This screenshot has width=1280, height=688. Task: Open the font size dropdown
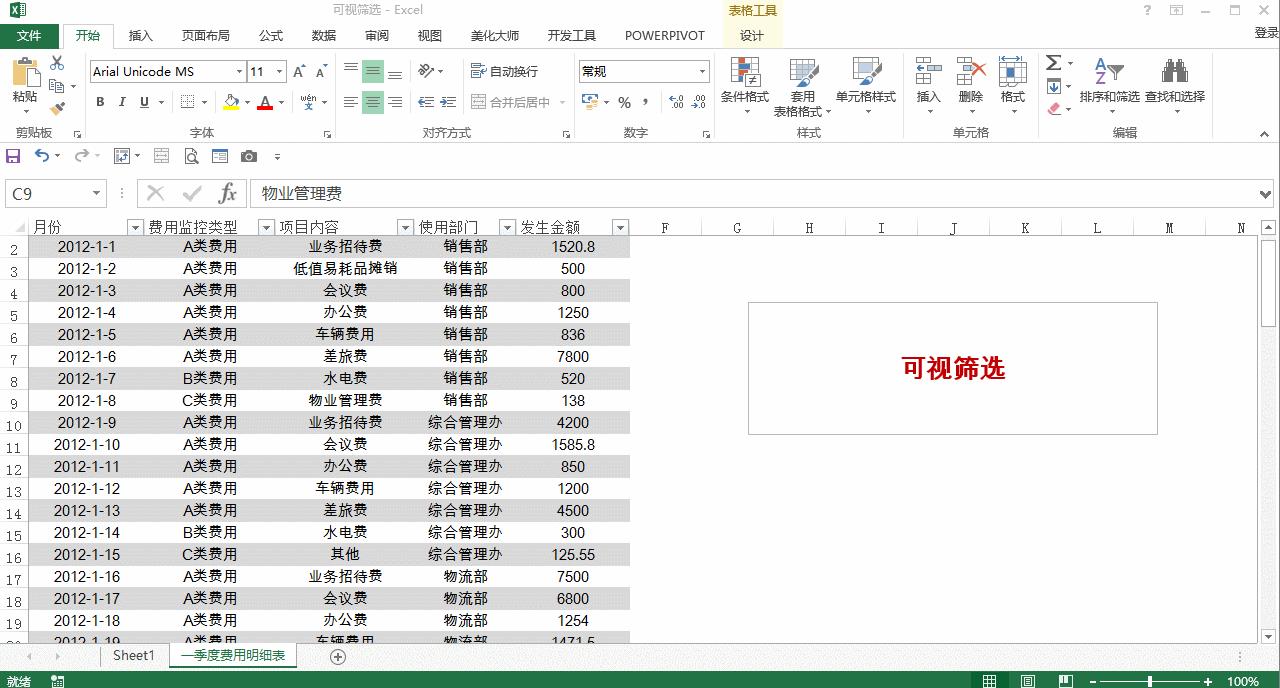tap(278, 71)
